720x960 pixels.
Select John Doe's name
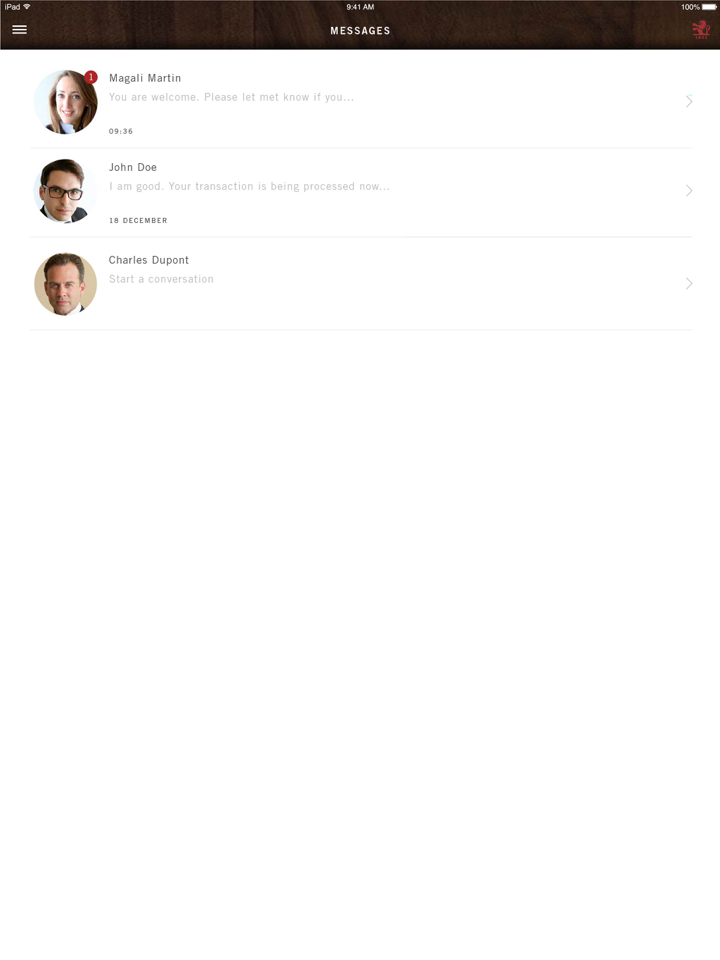click(x=133, y=167)
